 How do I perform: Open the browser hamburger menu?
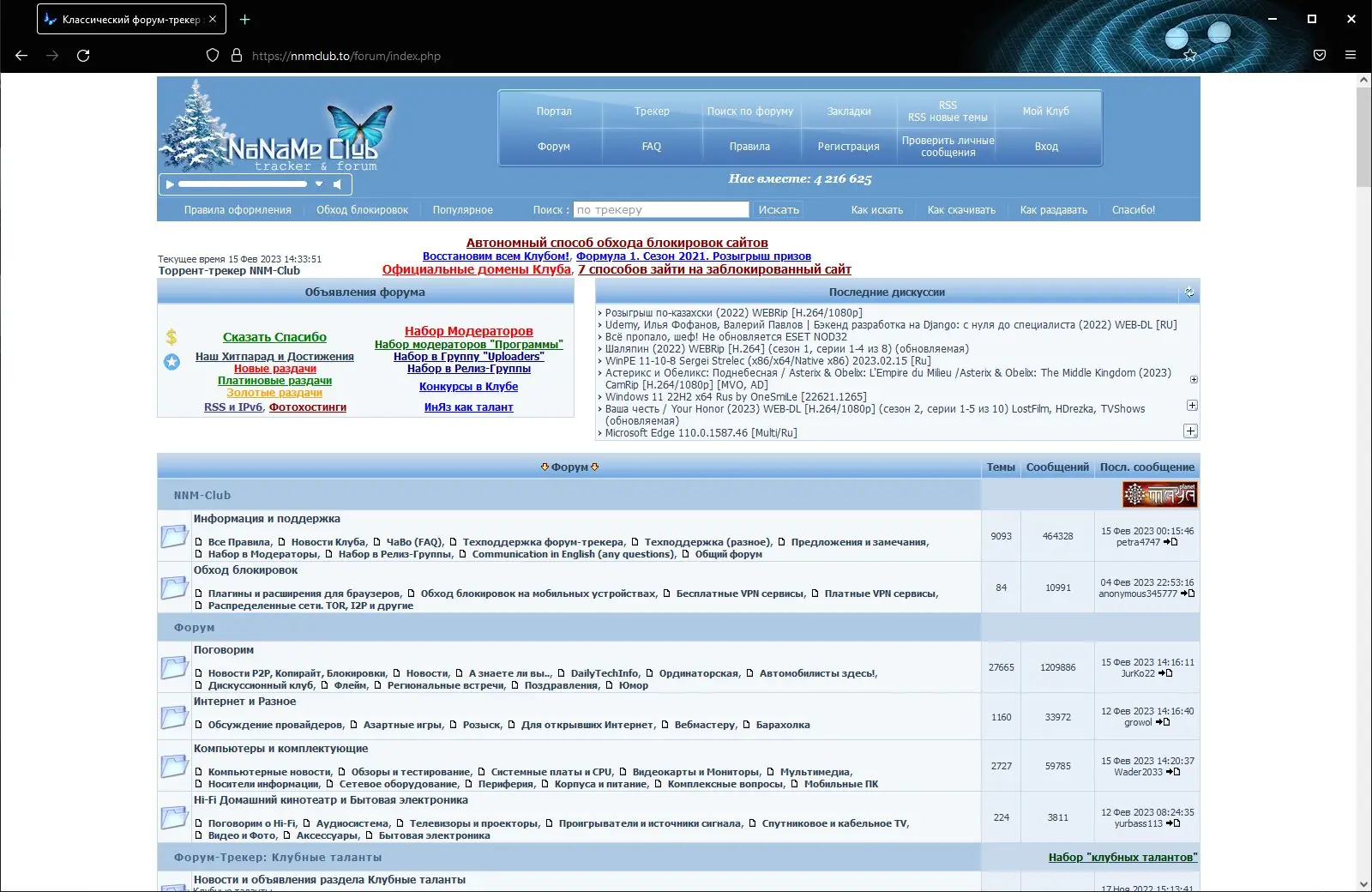1351,56
